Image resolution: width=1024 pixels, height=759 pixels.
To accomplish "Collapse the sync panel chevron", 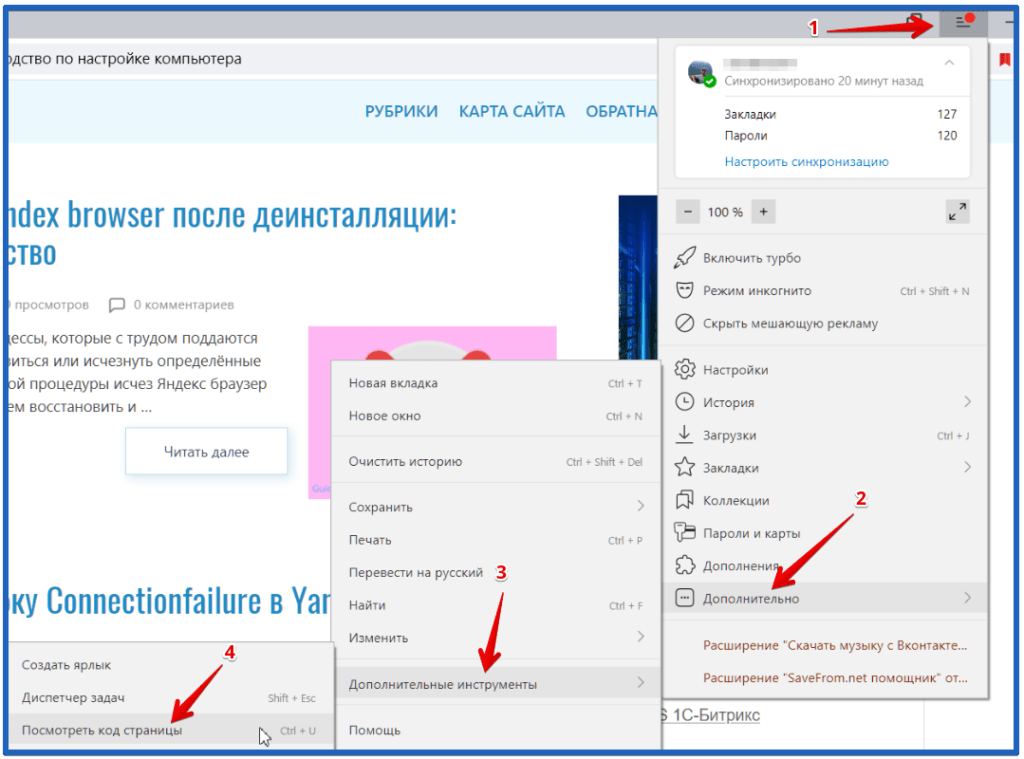I will coord(950,63).
